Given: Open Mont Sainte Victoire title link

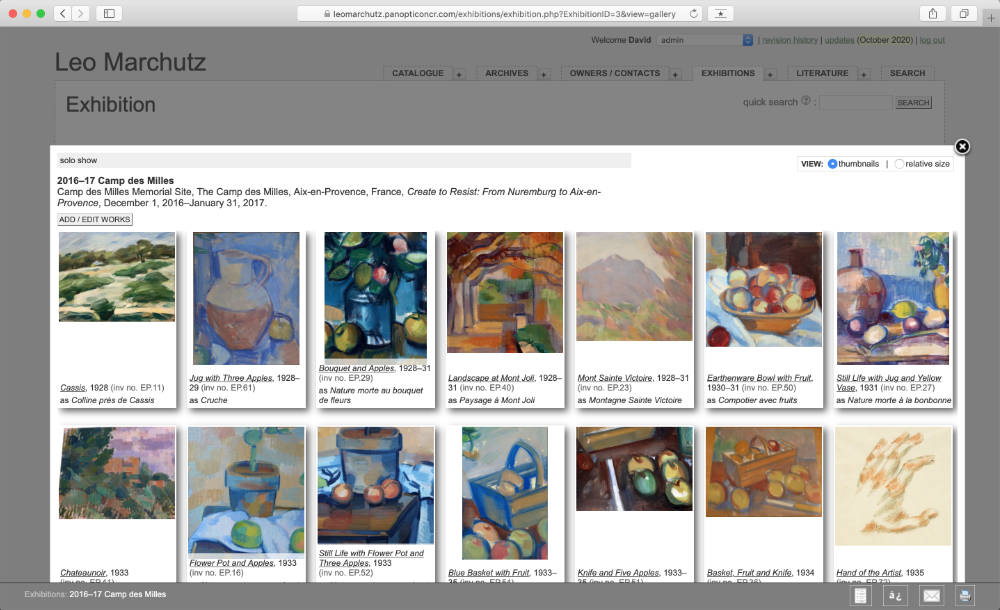Looking at the screenshot, I should (x=615, y=378).
